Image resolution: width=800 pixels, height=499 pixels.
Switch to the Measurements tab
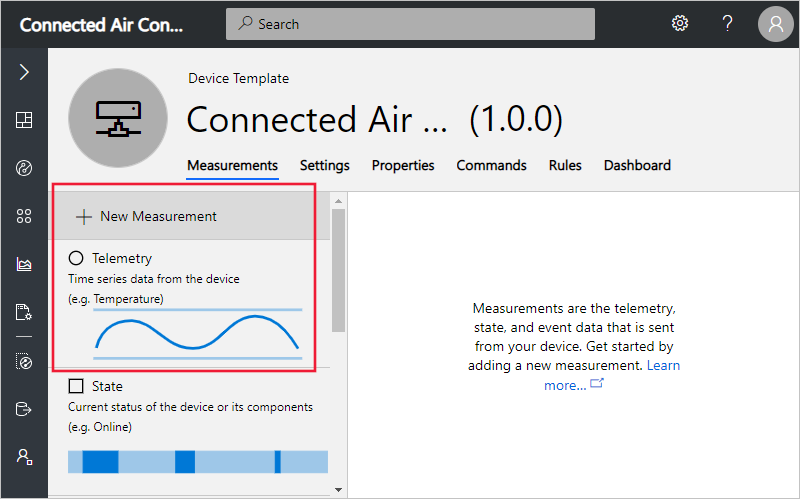(232, 165)
